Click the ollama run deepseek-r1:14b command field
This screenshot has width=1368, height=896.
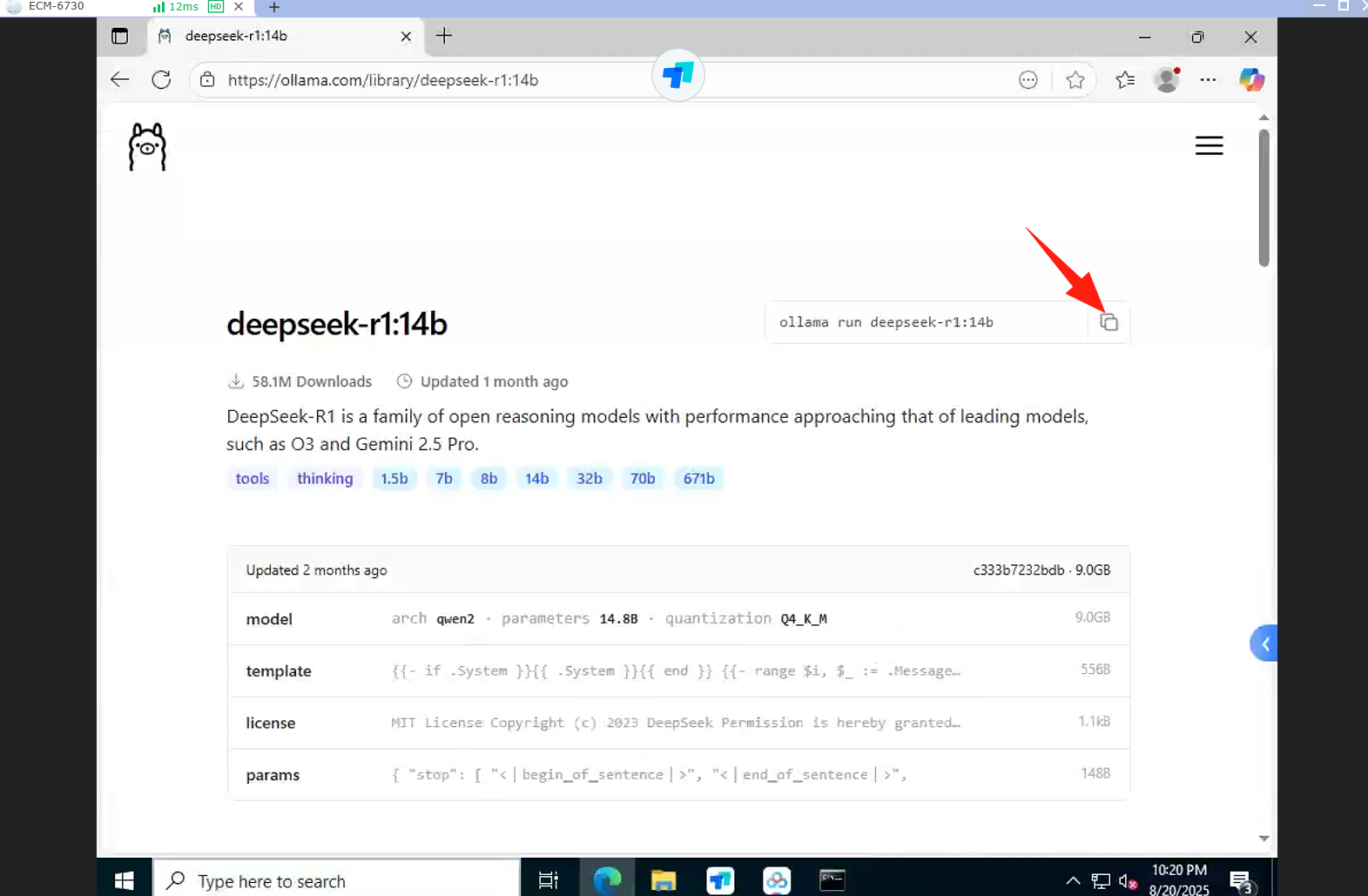(x=927, y=322)
